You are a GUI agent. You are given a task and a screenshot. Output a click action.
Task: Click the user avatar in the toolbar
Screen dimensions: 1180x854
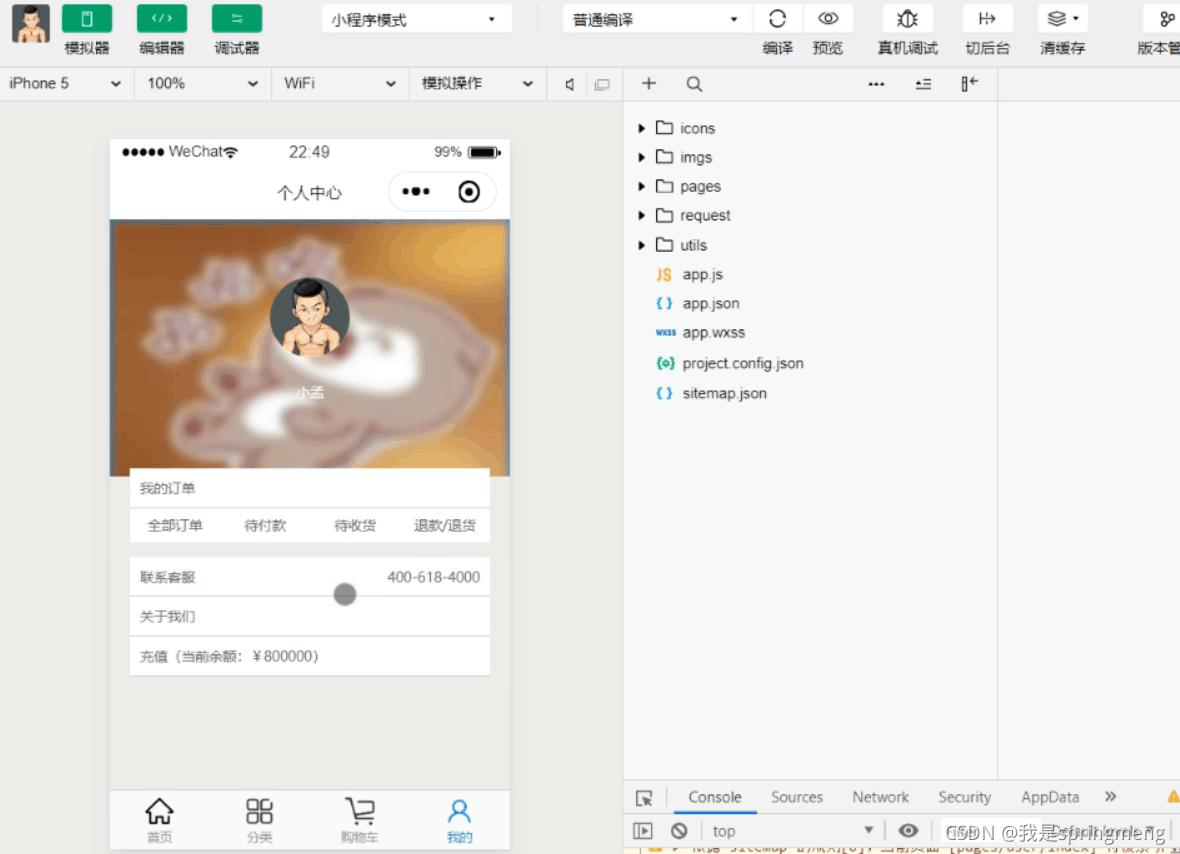click(x=31, y=23)
